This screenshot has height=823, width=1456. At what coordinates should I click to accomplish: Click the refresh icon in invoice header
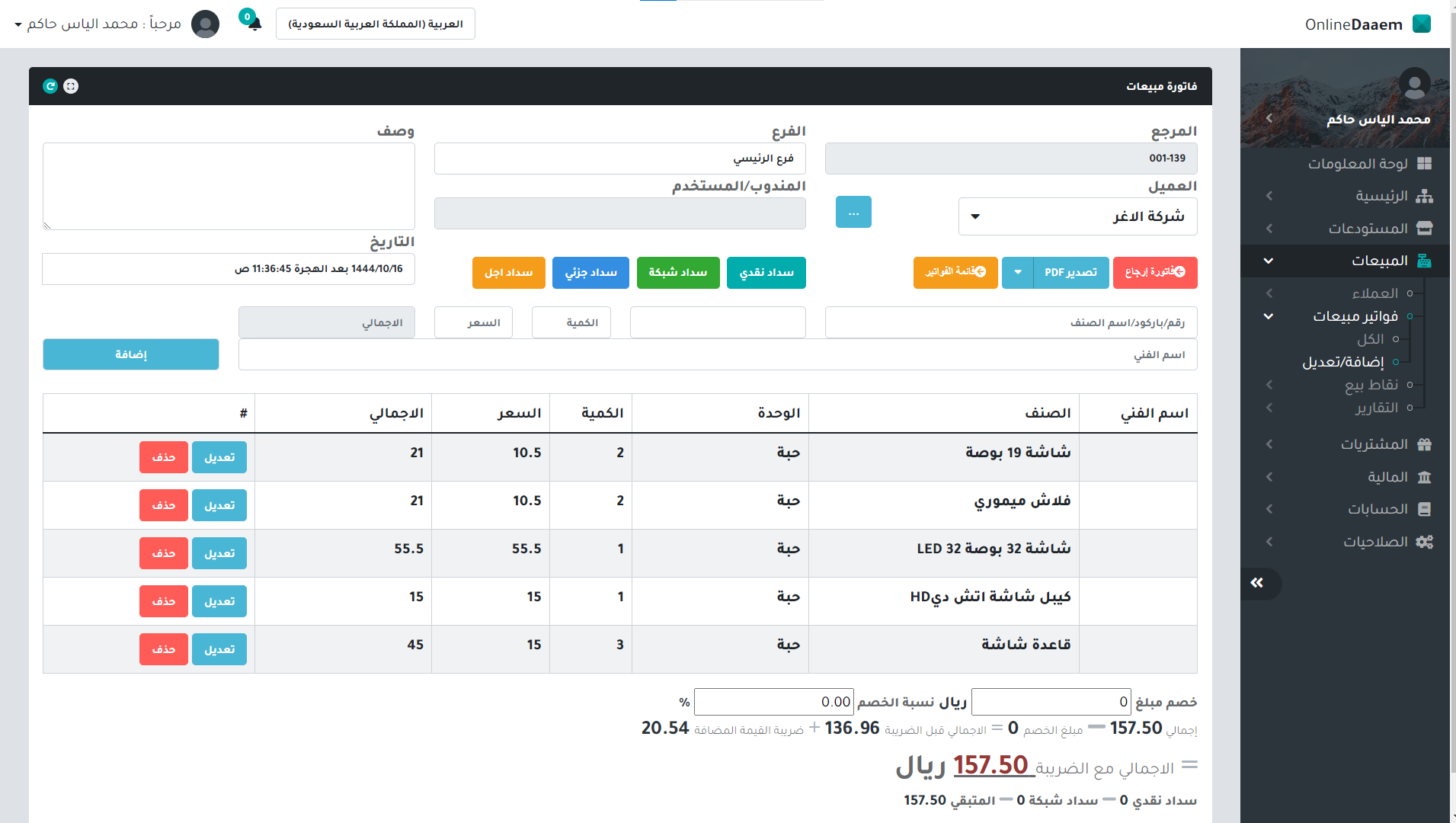pos(50,86)
